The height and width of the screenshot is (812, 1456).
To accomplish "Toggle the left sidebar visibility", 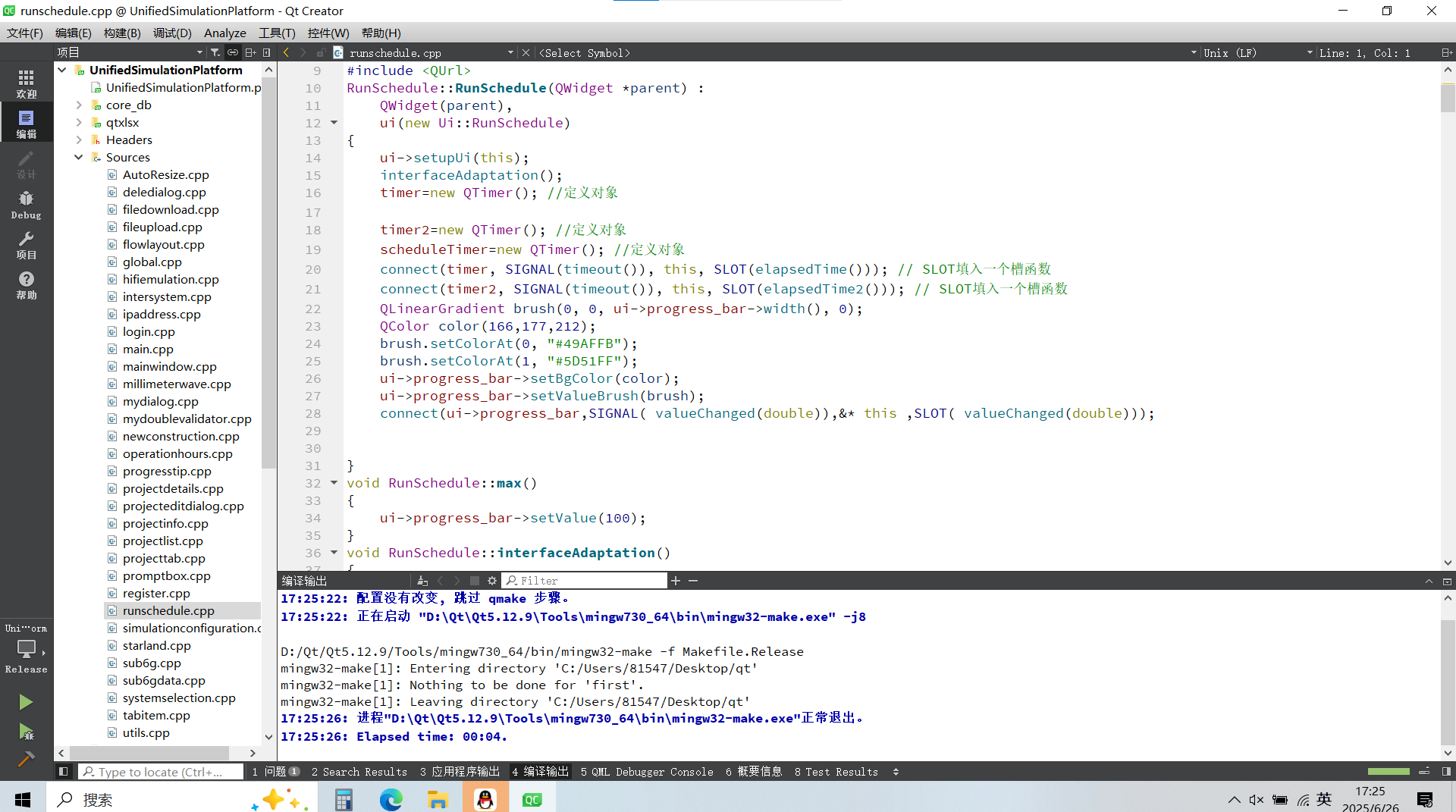I will [63, 772].
